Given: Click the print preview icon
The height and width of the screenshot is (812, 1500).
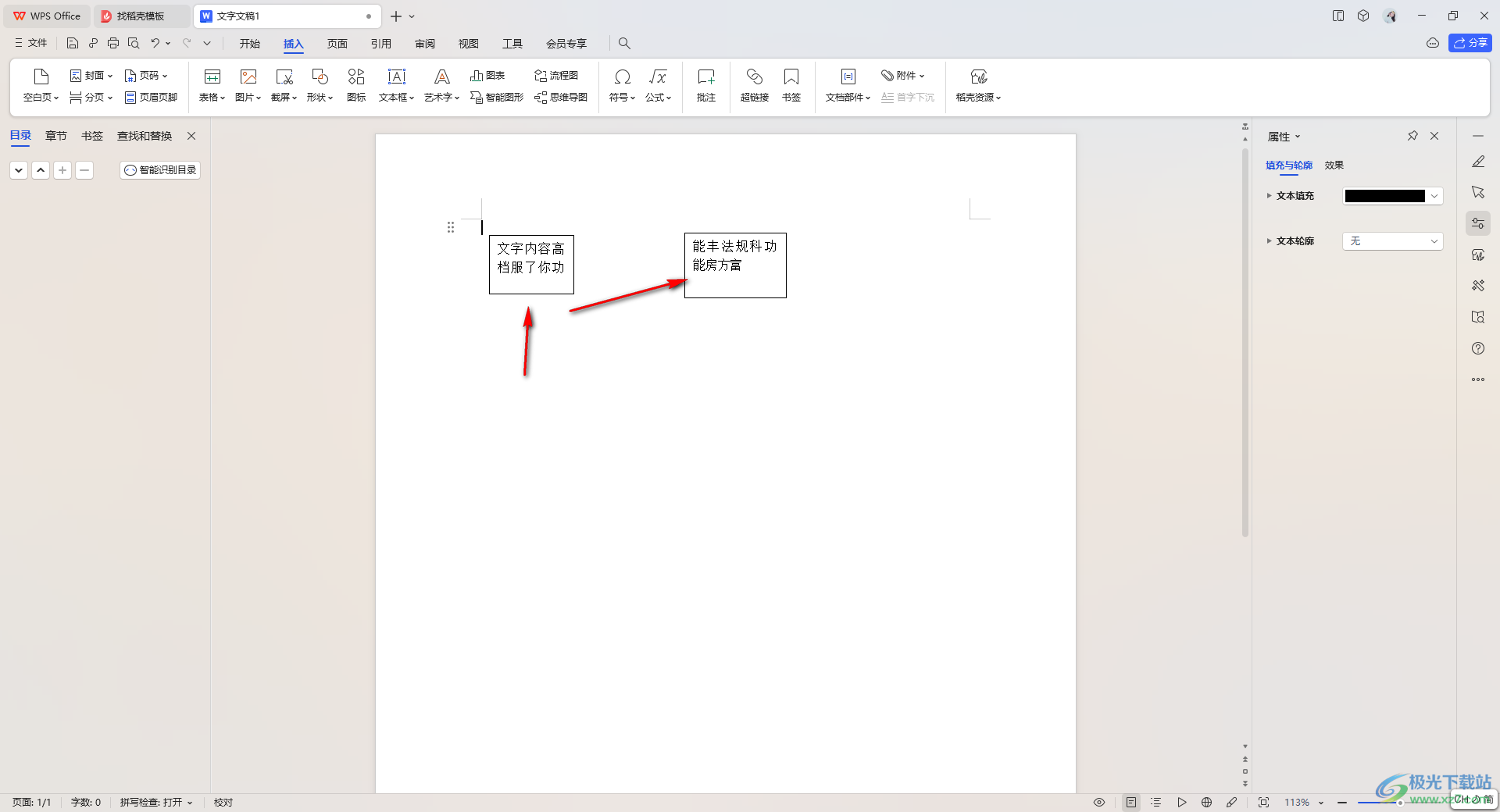Looking at the screenshot, I should pos(134,43).
